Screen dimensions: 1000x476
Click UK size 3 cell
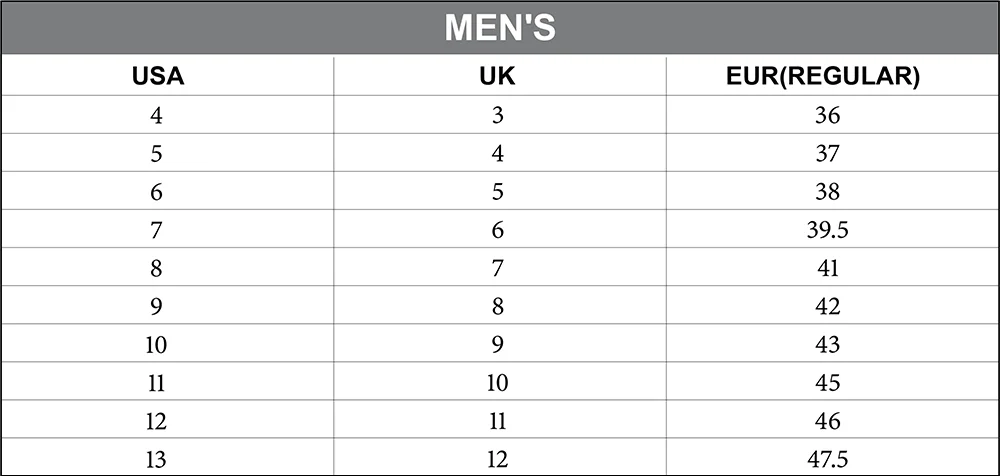pos(497,116)
